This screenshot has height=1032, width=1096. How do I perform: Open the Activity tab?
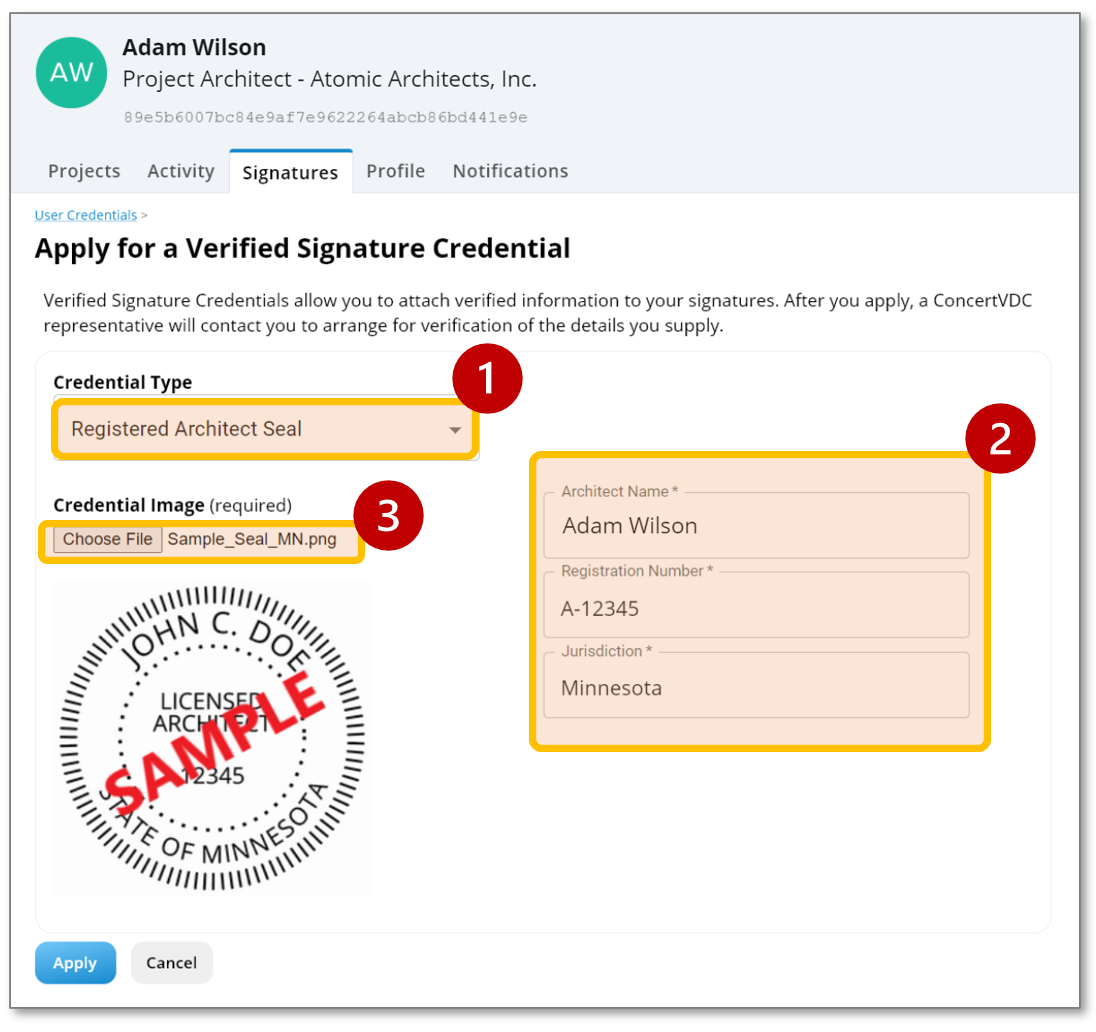coord(180,171)
